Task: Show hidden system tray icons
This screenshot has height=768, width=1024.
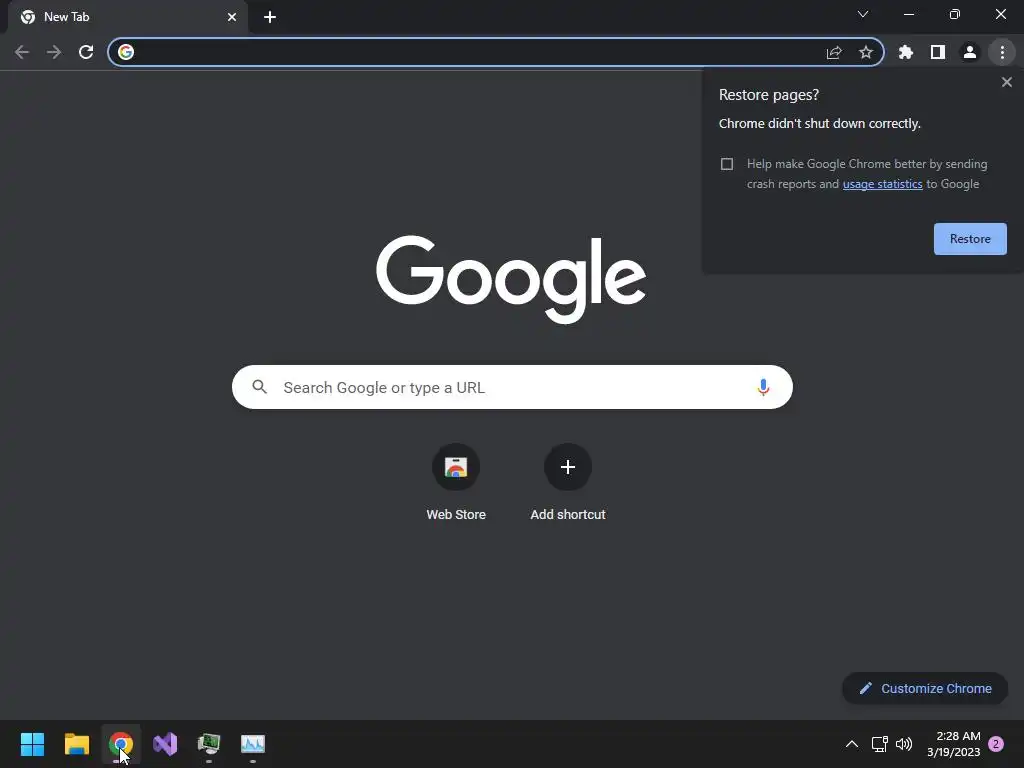Action: click(852, 744)
